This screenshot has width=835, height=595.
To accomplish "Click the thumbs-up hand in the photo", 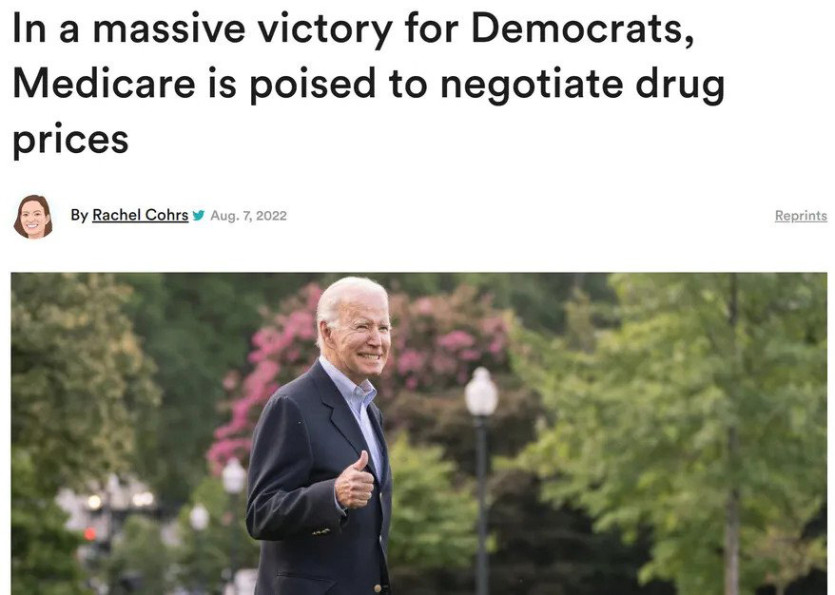I will click(354, 480).
